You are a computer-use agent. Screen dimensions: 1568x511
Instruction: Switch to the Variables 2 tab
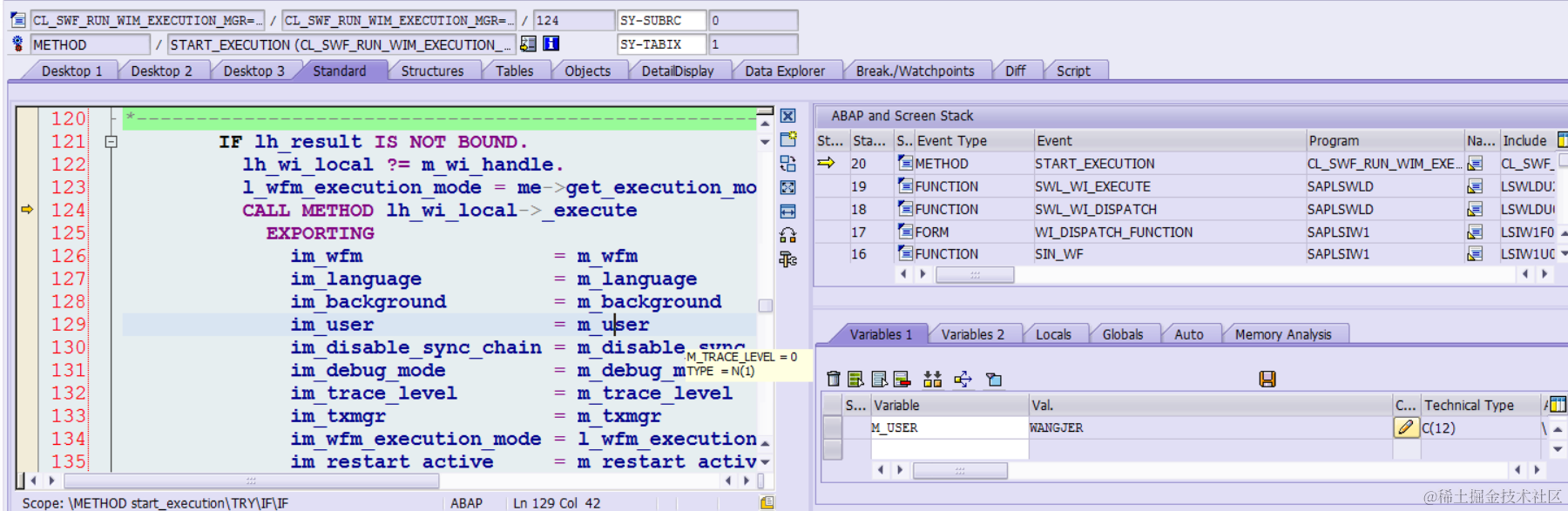[x=972, y=334]
